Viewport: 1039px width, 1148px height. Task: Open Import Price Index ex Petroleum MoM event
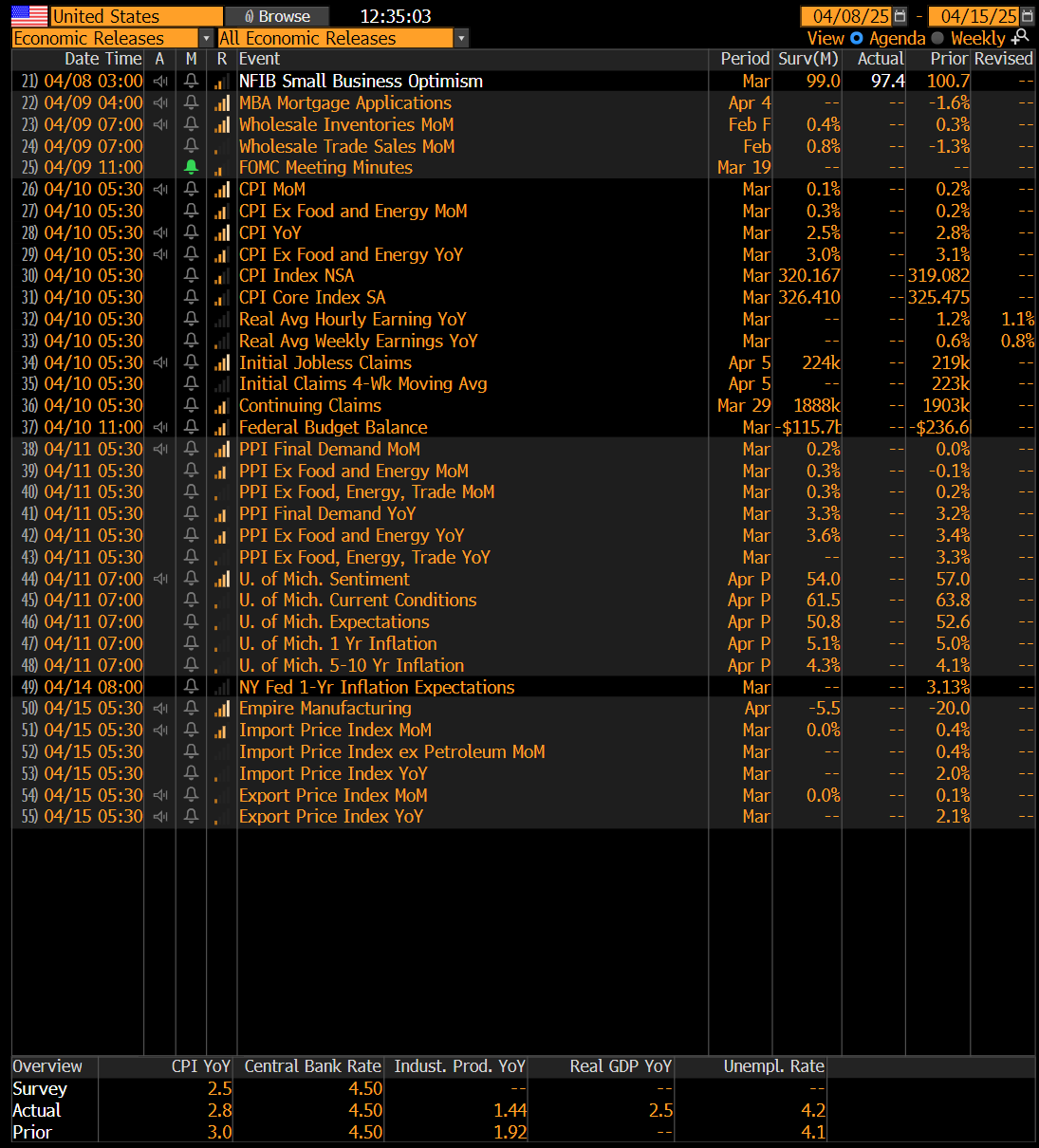coord(392,752)
